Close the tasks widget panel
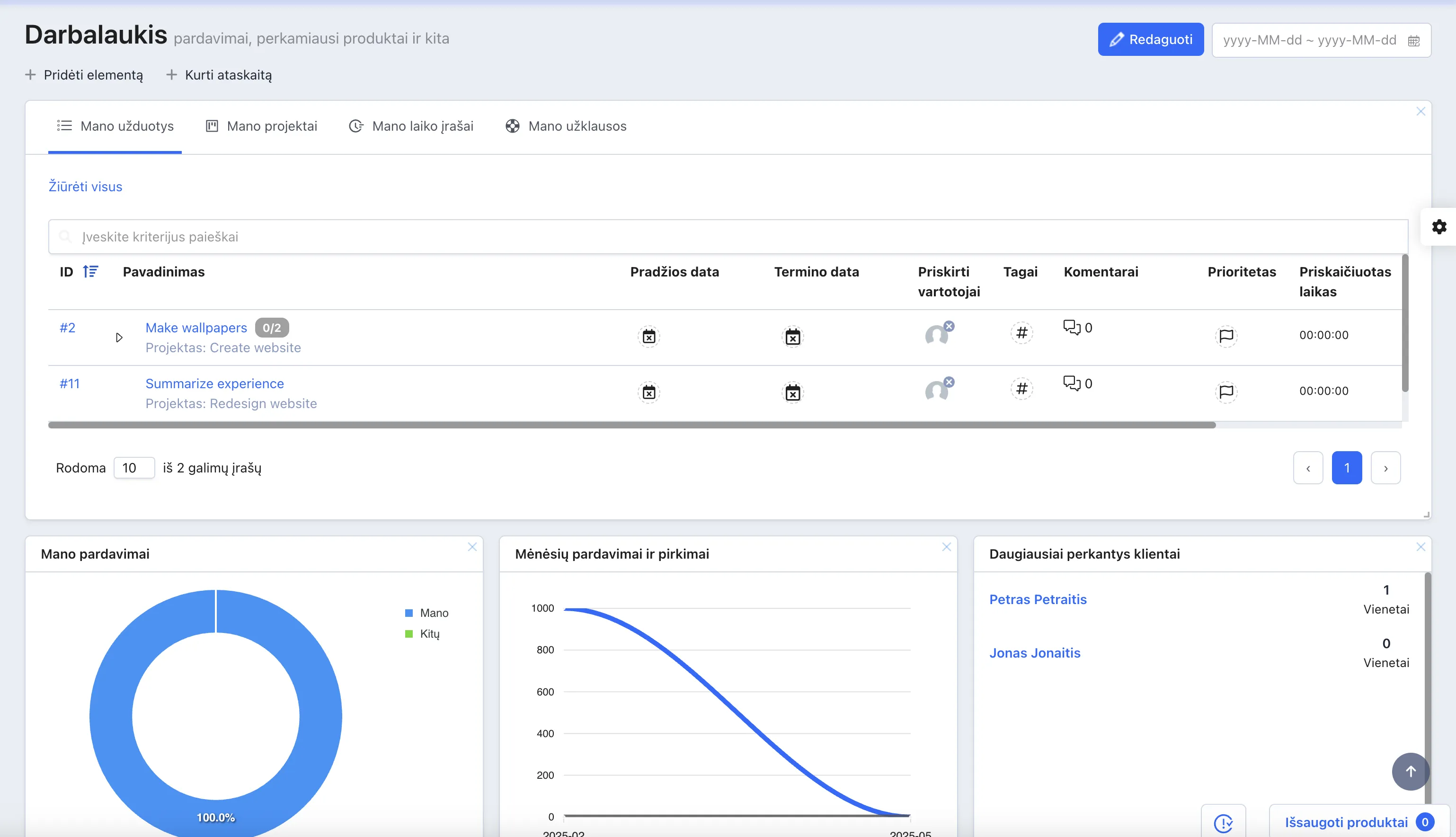This screenshot has width=1456, height=837. [1420, 111]
